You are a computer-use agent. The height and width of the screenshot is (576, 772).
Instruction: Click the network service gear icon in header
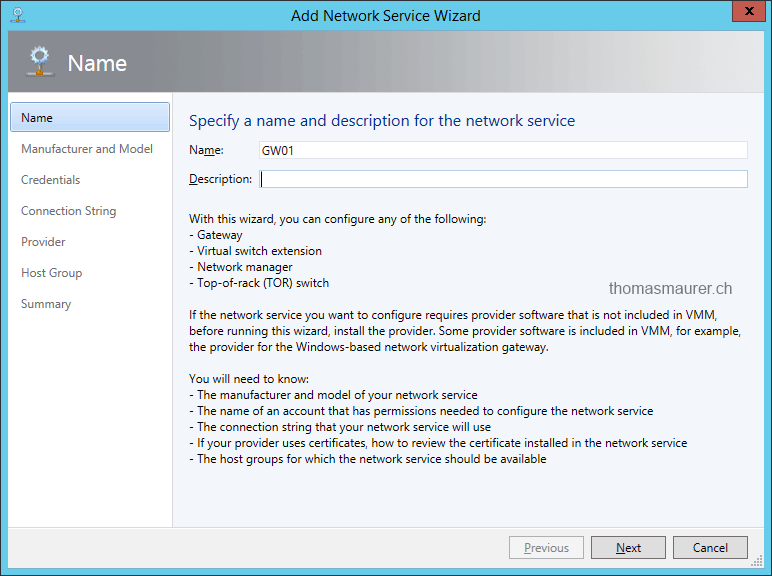40,63
